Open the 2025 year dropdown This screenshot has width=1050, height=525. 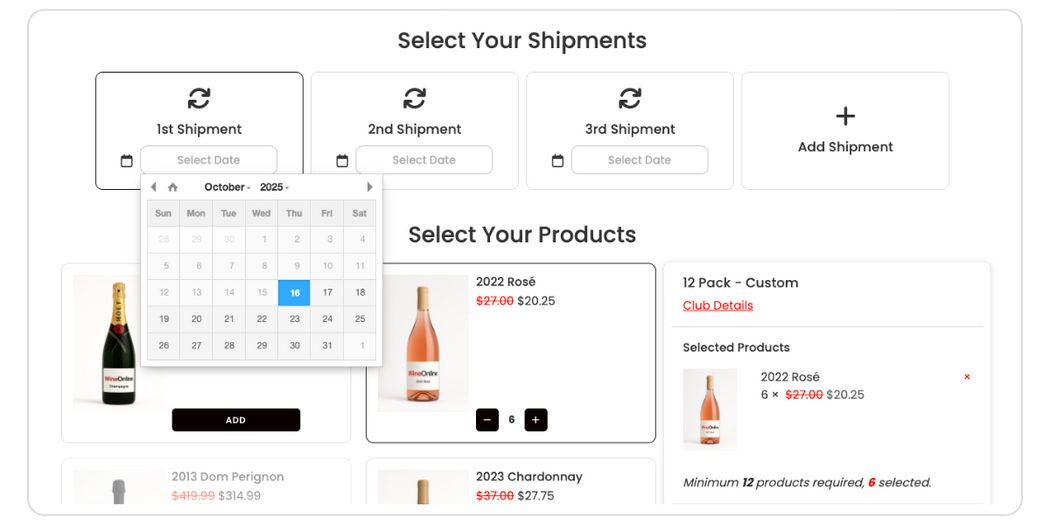pyautogui.click(x=274, y=187)
